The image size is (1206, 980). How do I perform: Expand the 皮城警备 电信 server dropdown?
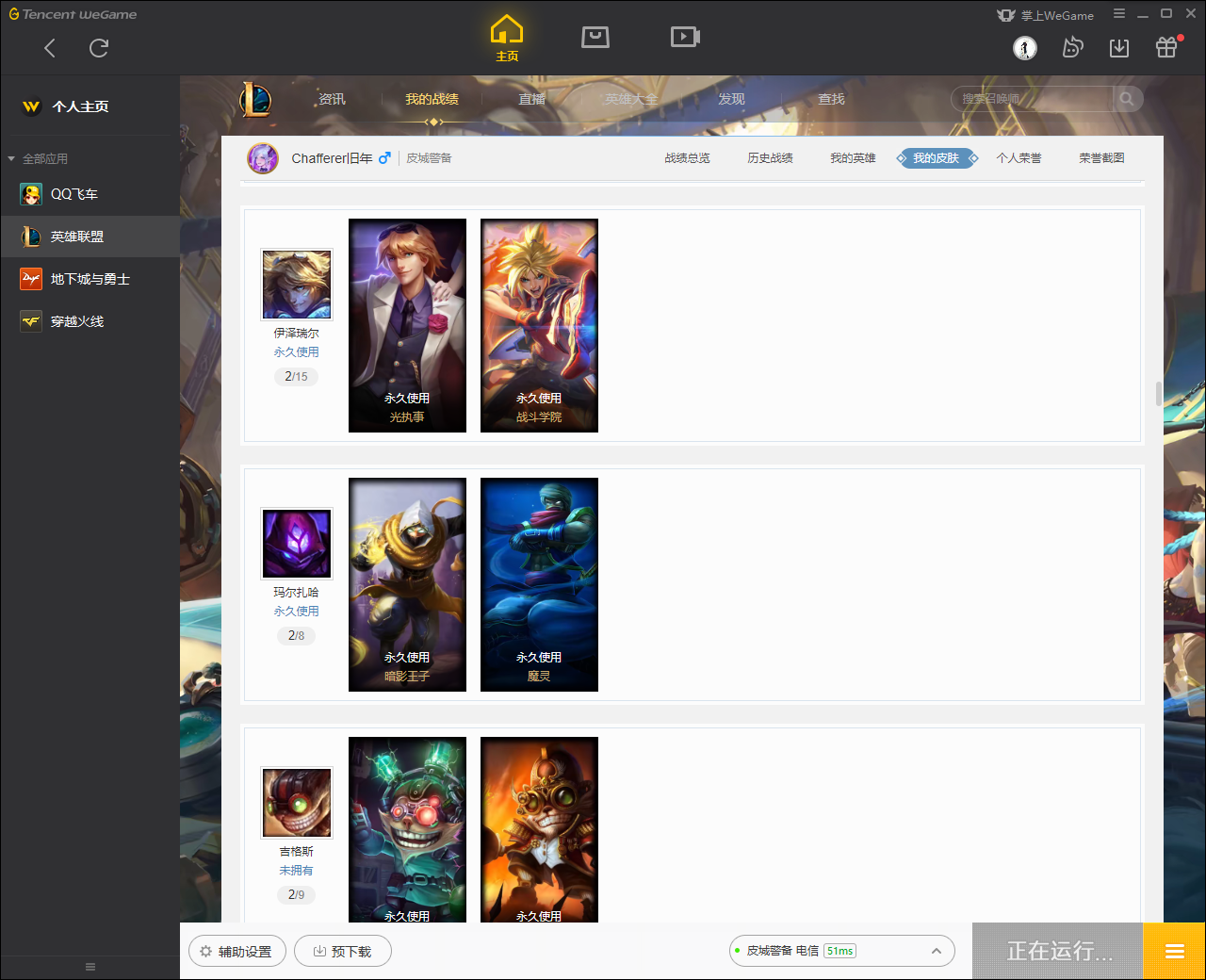tap(842, 952)
